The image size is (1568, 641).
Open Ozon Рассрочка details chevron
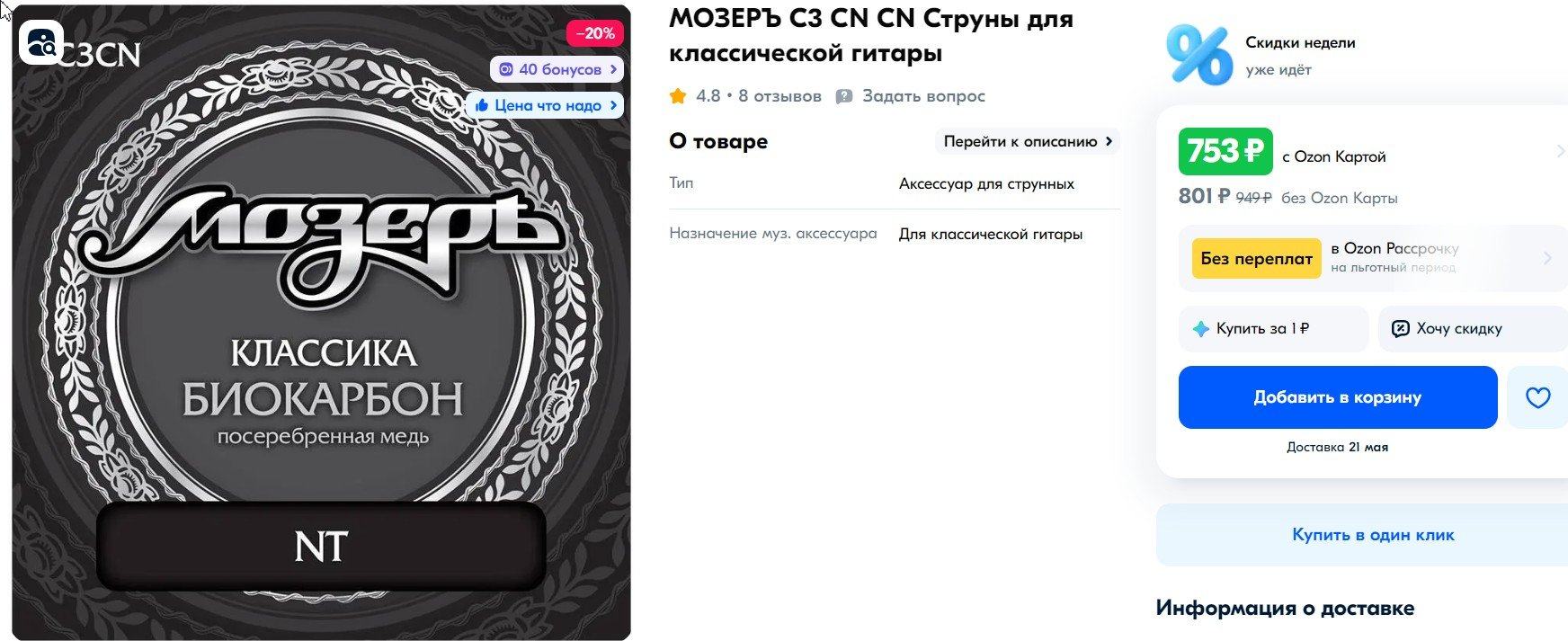click(1547, 259)
